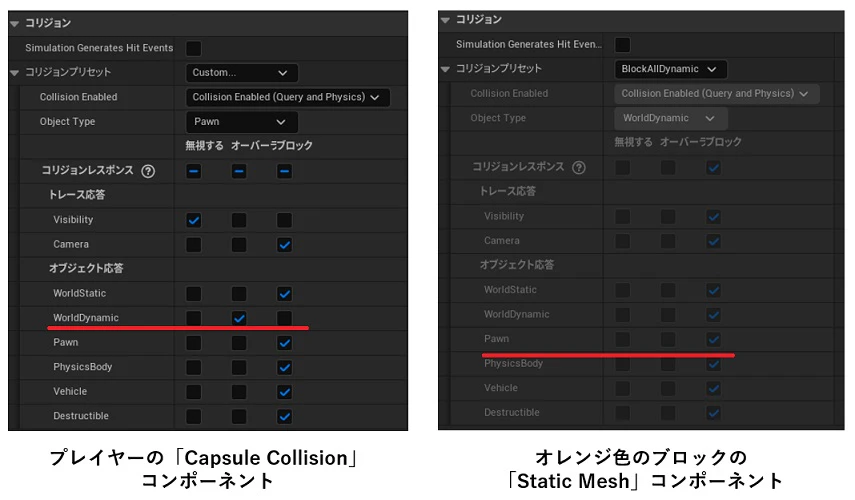Toggle PhysicsBody block checkbox in left panel
This screenshot has height=500, width=855.
click(284, 368)
